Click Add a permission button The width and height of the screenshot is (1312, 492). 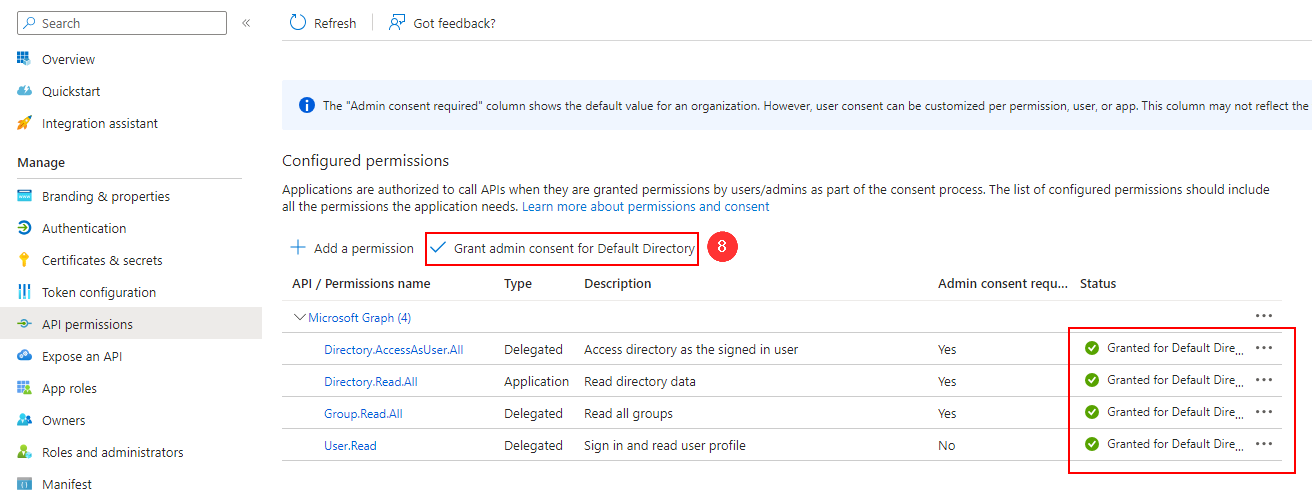352,248
